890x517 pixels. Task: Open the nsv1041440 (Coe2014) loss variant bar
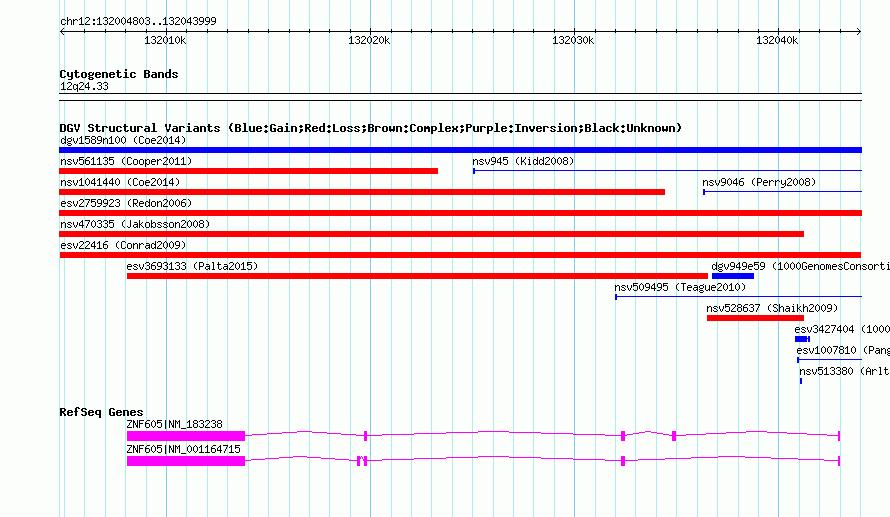pyautogui.click(x=362, y=192)
